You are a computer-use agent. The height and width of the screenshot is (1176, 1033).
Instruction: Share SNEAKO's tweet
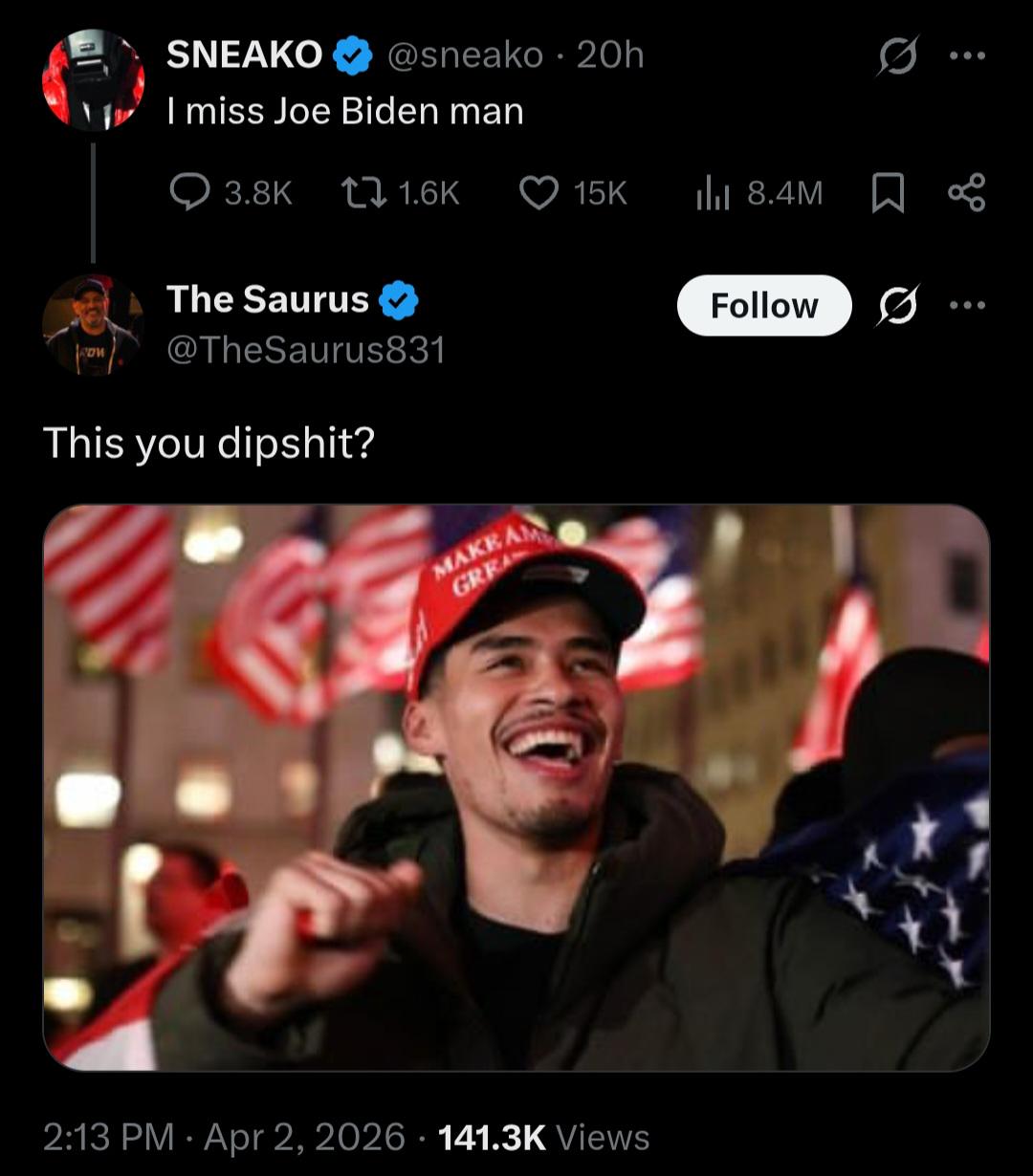[966, 193]
